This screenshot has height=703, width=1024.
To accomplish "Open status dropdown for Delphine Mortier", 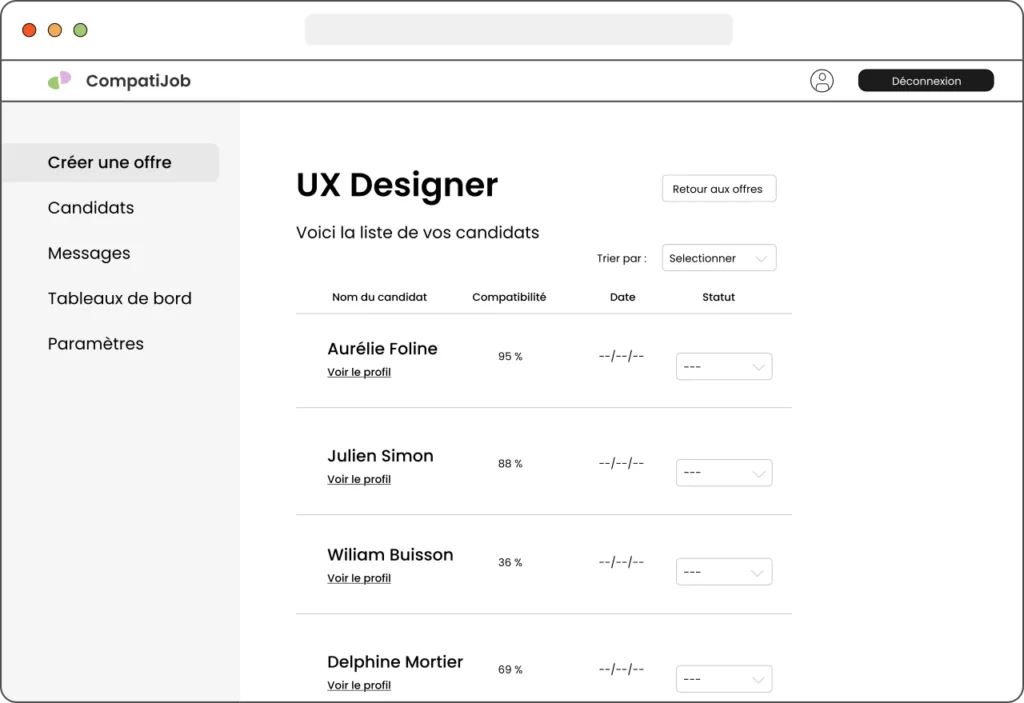I will point(724,679).
